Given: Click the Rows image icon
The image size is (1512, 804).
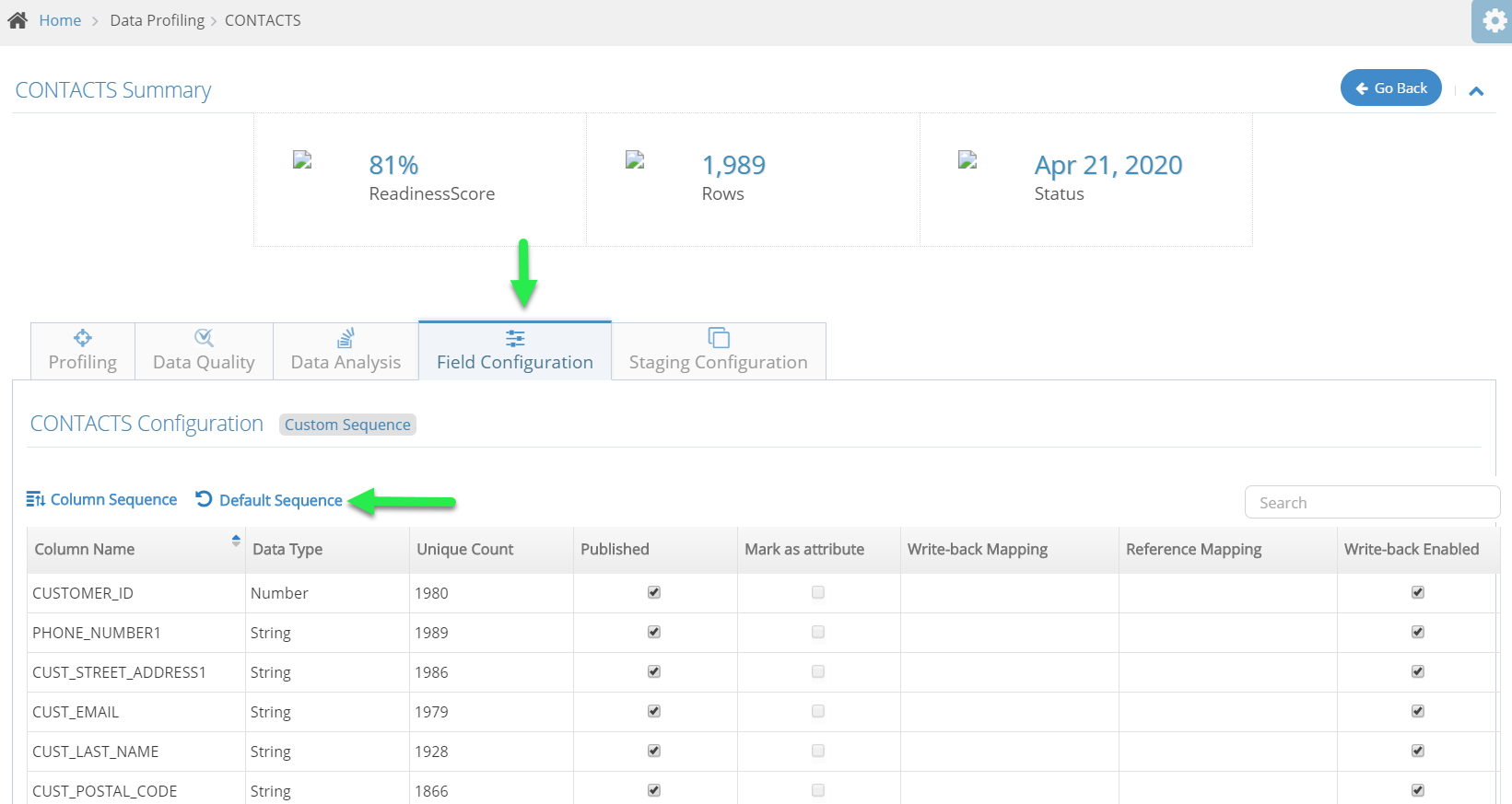Looking at the screenshot, I should pyautogui.click(x=635, y=160).
